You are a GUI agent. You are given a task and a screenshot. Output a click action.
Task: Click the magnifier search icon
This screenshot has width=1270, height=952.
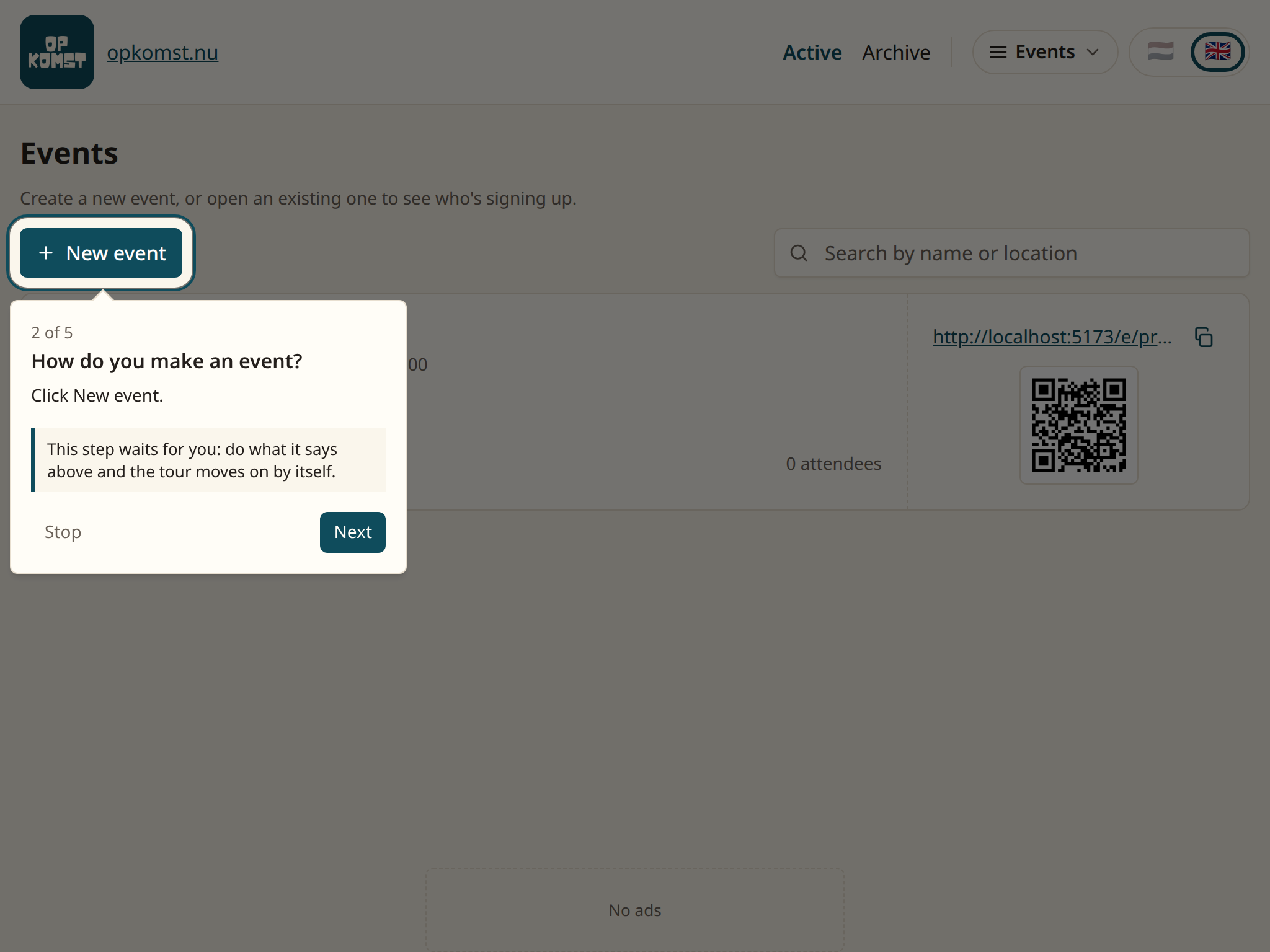click(x=799, y=253)
